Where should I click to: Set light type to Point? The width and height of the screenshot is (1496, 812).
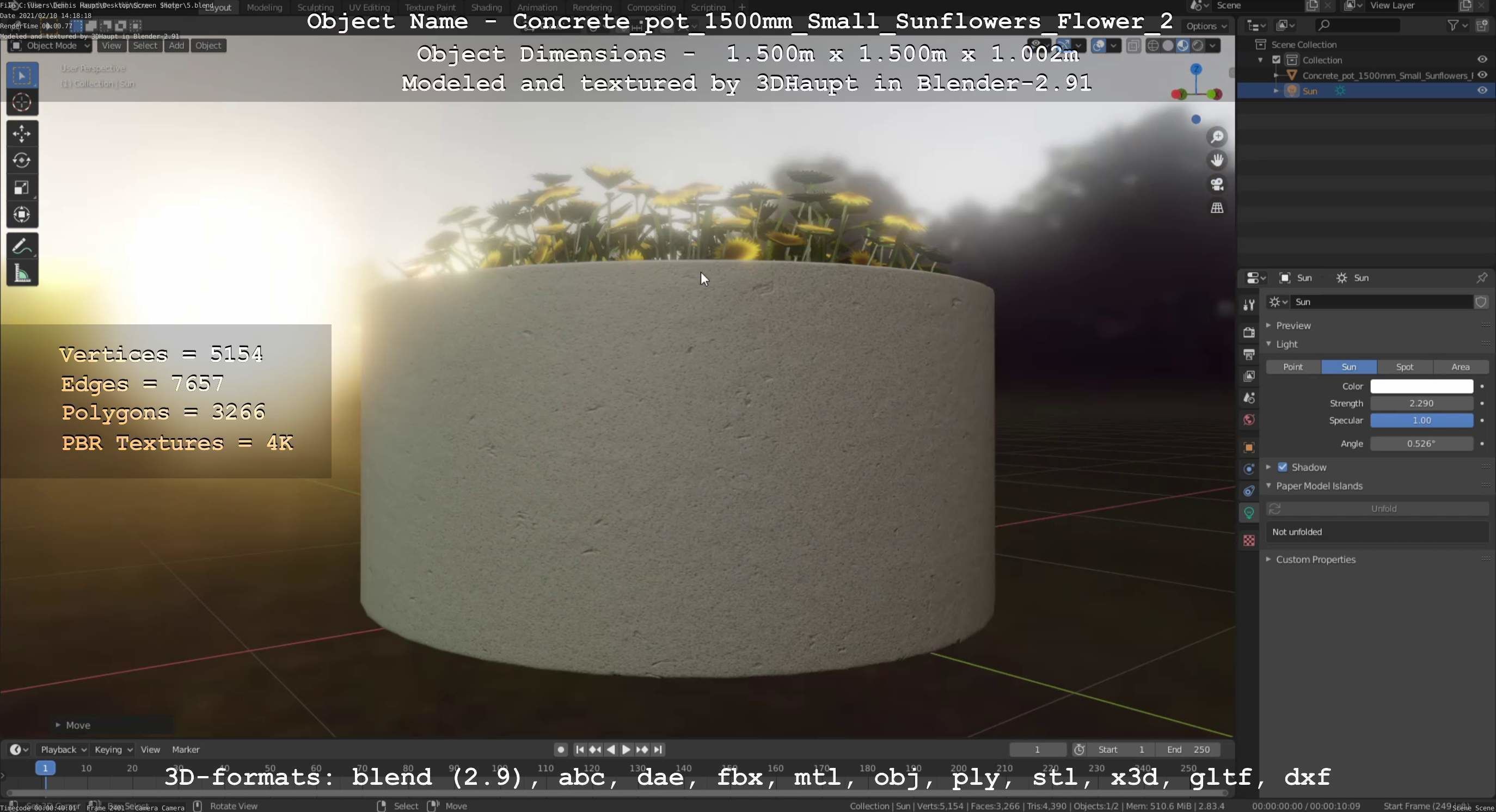1293,367
